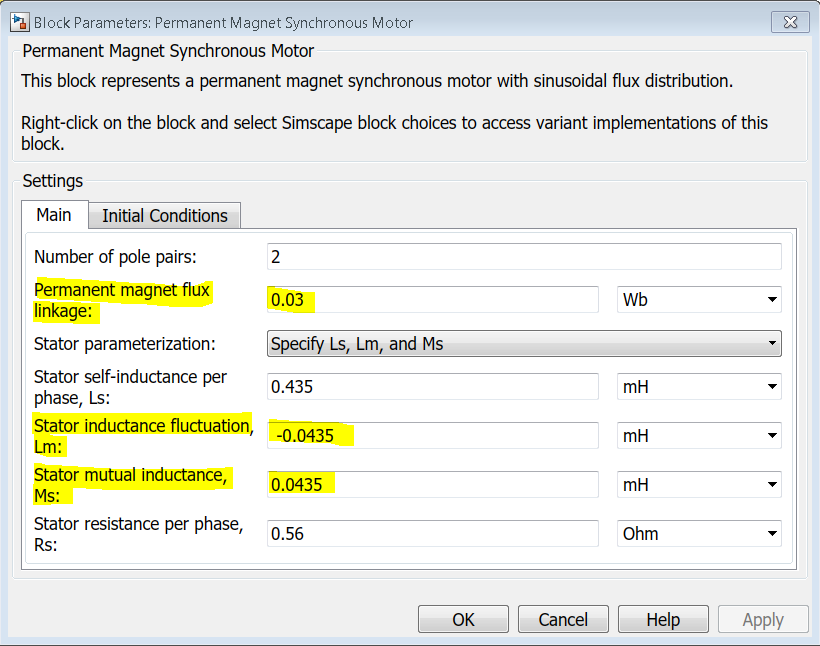820x646 pixels.
Task: Expand the Stator parameterization dropdown
Action: [524, 344]
